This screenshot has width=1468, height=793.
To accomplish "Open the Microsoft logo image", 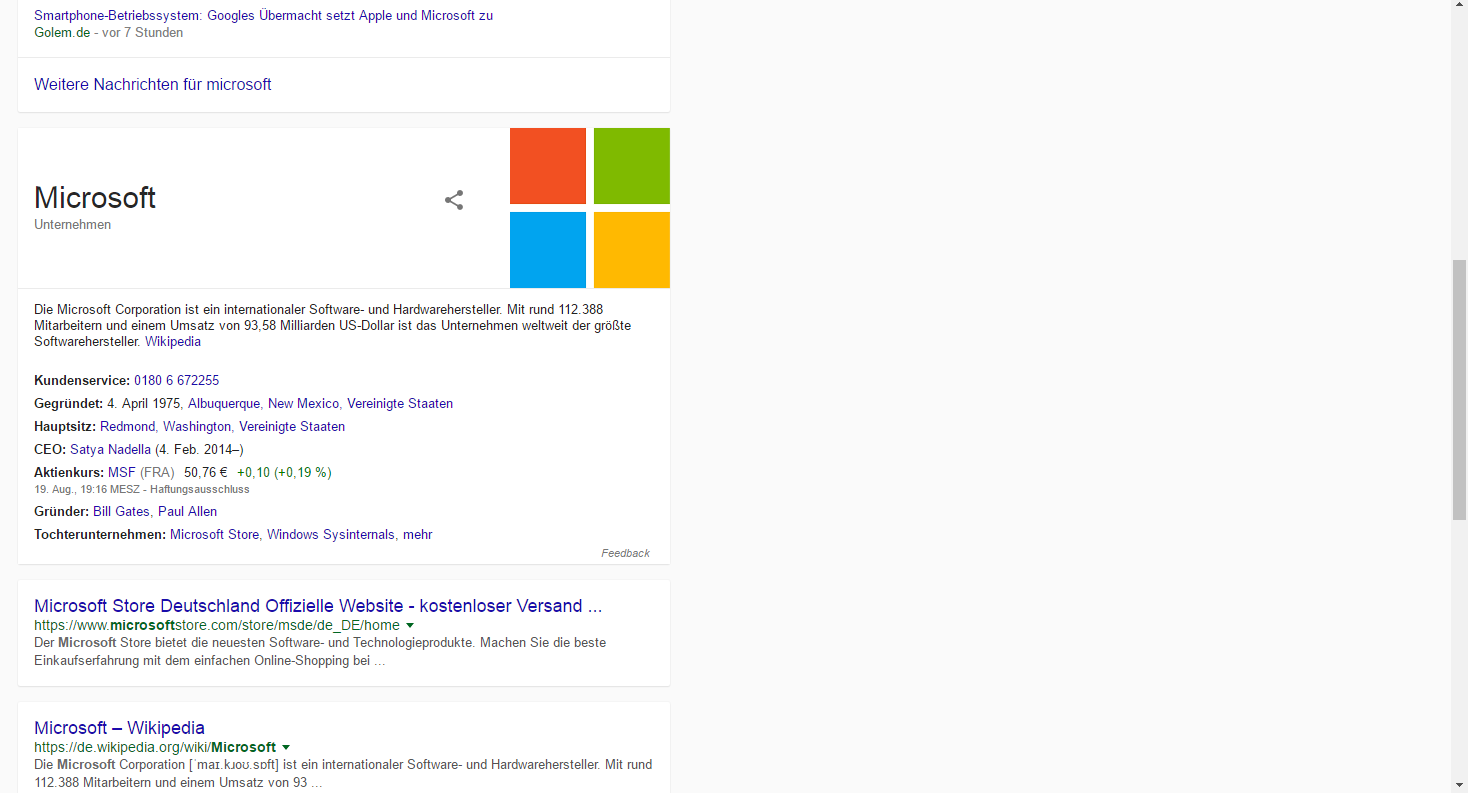I will click(590, 208).
